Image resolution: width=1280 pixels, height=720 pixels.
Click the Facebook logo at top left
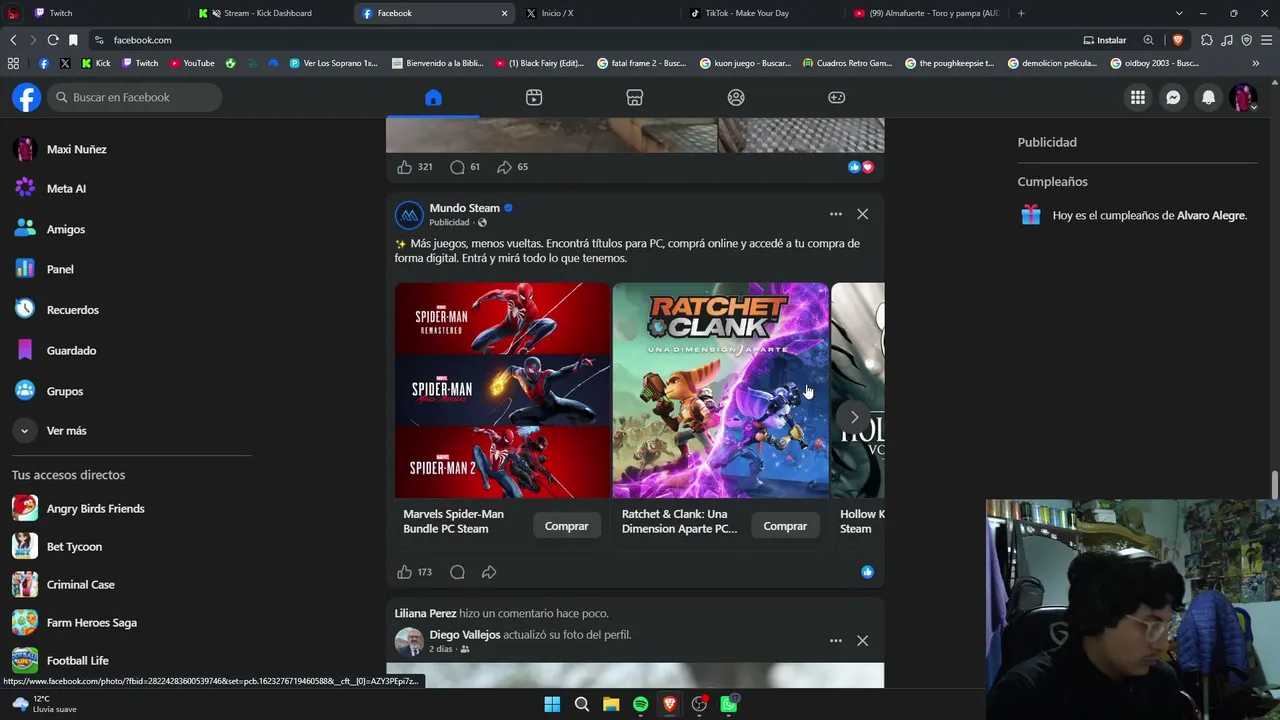pyautogui.click(x=27, y=97)
